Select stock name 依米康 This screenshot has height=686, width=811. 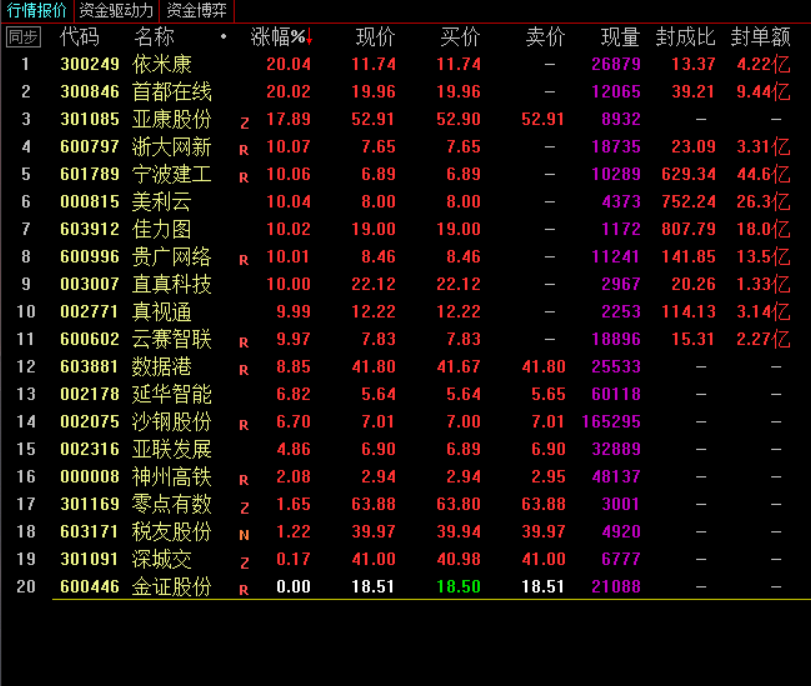162,64
